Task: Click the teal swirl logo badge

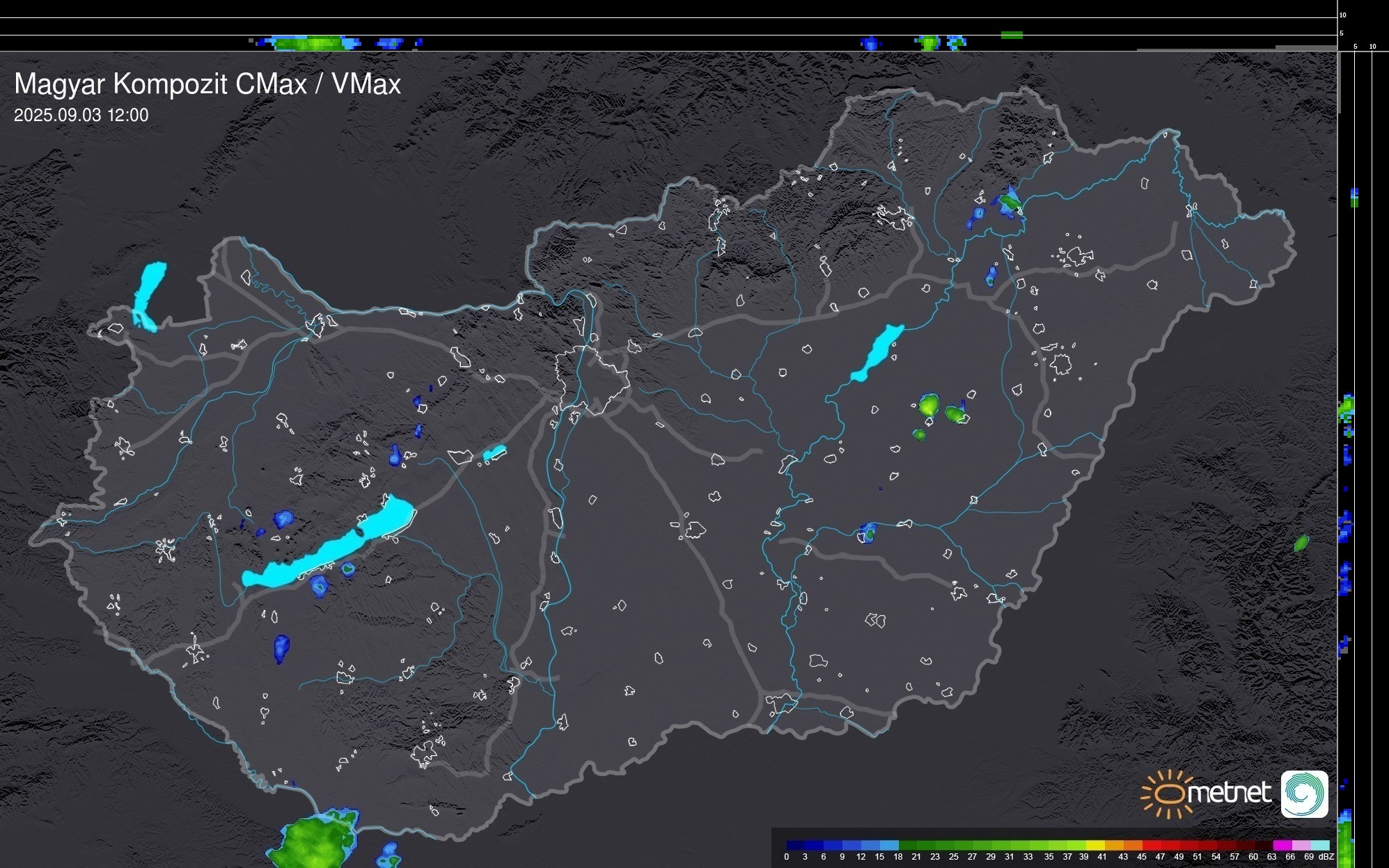Action: (x=1304, y=794)
